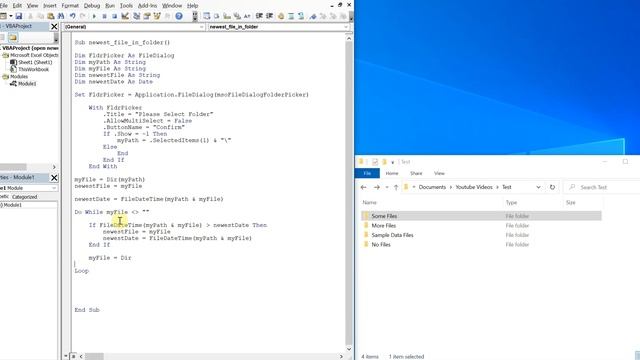Close the Properties pane
The image size is (640, 360).
click(54, 178)
